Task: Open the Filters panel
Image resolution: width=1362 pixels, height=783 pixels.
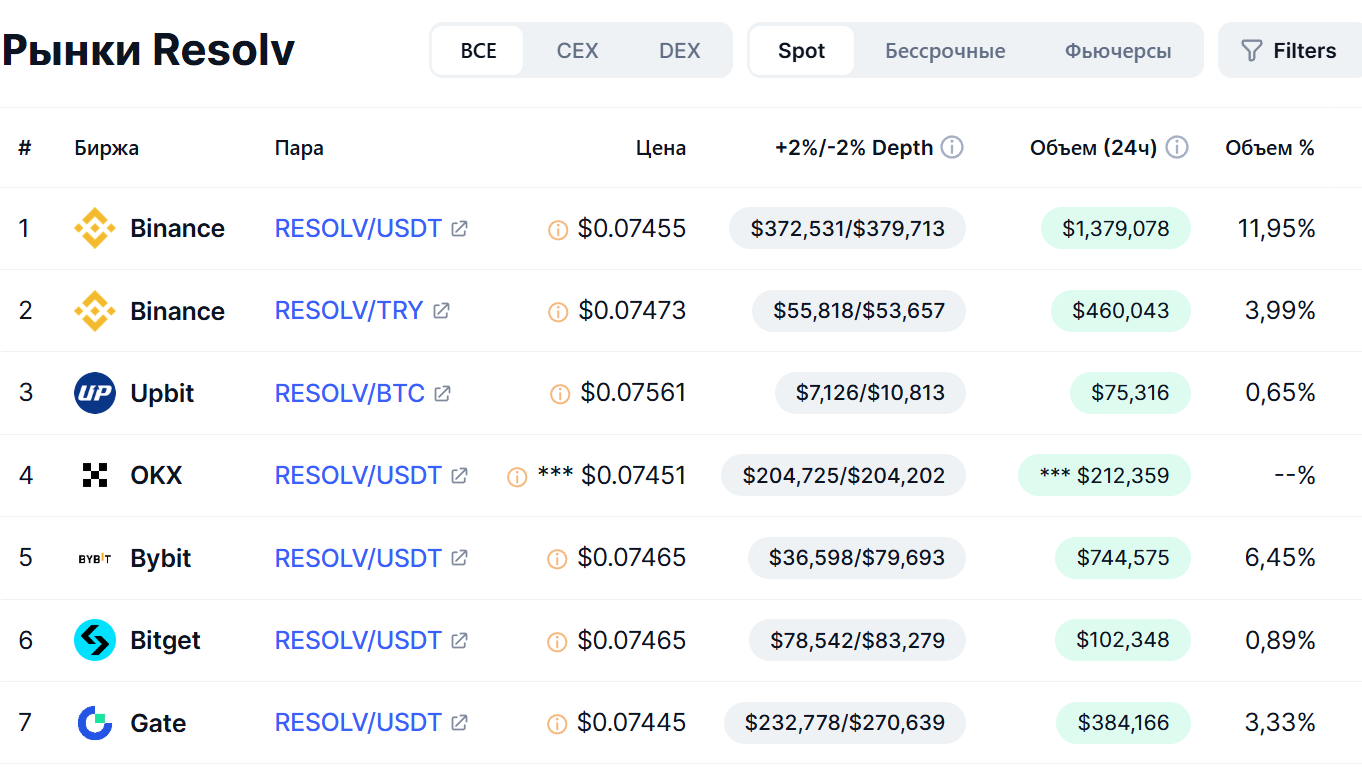Action: point(1288,51)
